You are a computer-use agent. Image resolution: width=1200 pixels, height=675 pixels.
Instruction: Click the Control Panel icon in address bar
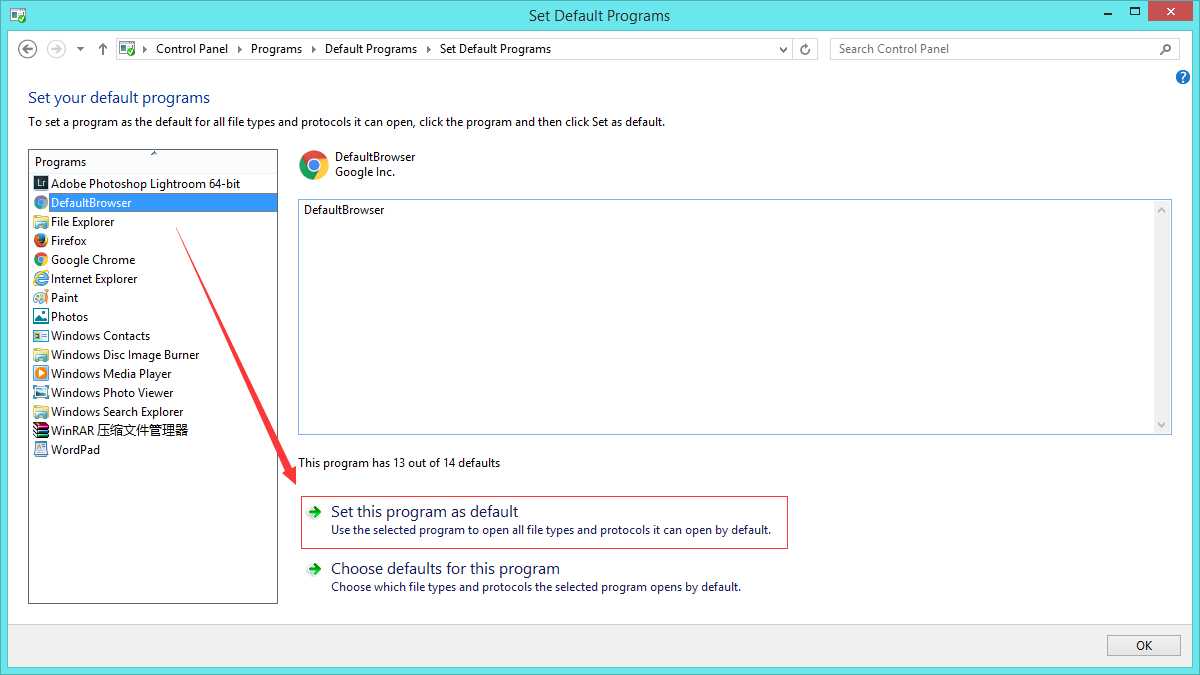tap(127, 49)
